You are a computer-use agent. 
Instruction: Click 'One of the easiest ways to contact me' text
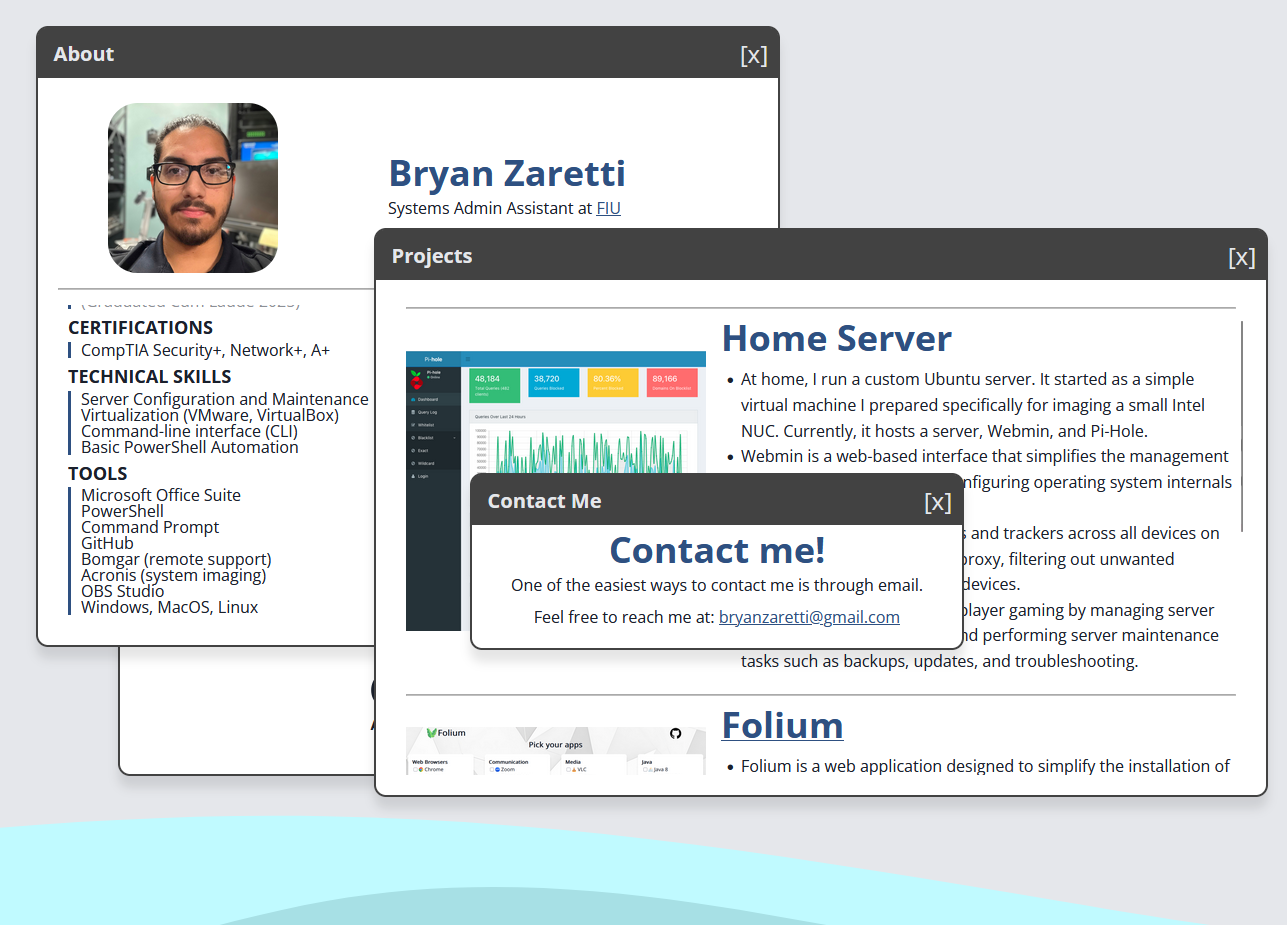click(x=717, y=585)
